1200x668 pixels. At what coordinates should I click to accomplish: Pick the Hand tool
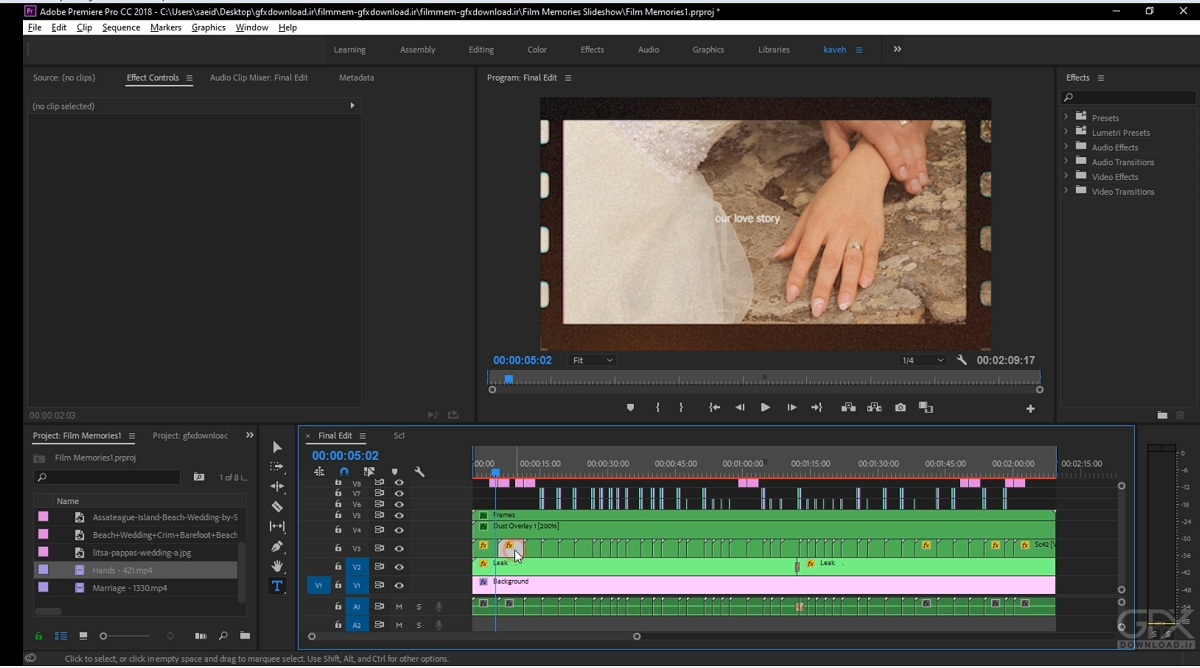[277, 566]
